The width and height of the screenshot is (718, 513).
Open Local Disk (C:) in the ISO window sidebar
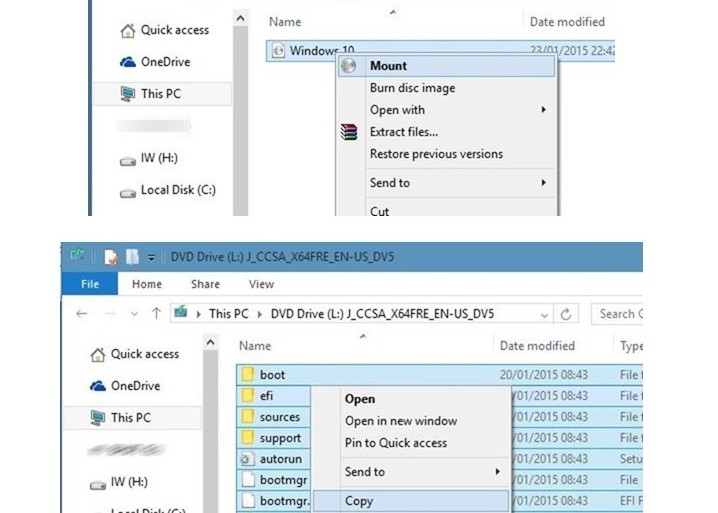(x=168, y=191)
